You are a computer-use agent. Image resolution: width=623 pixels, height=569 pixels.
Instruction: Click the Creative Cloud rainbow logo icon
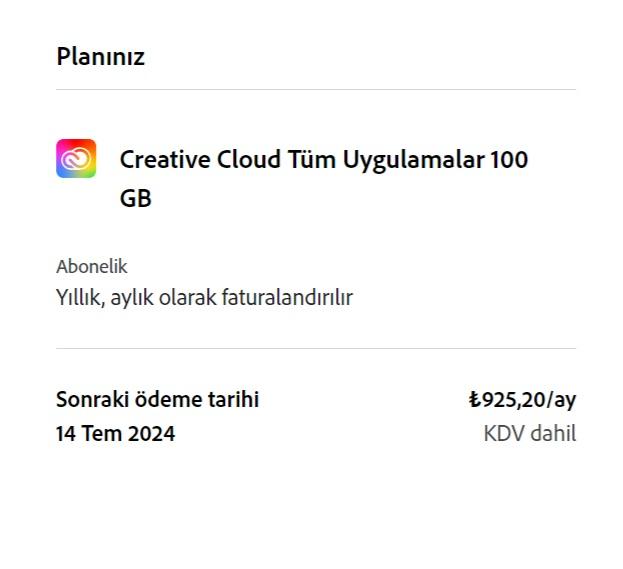click(x=76, y=159)
